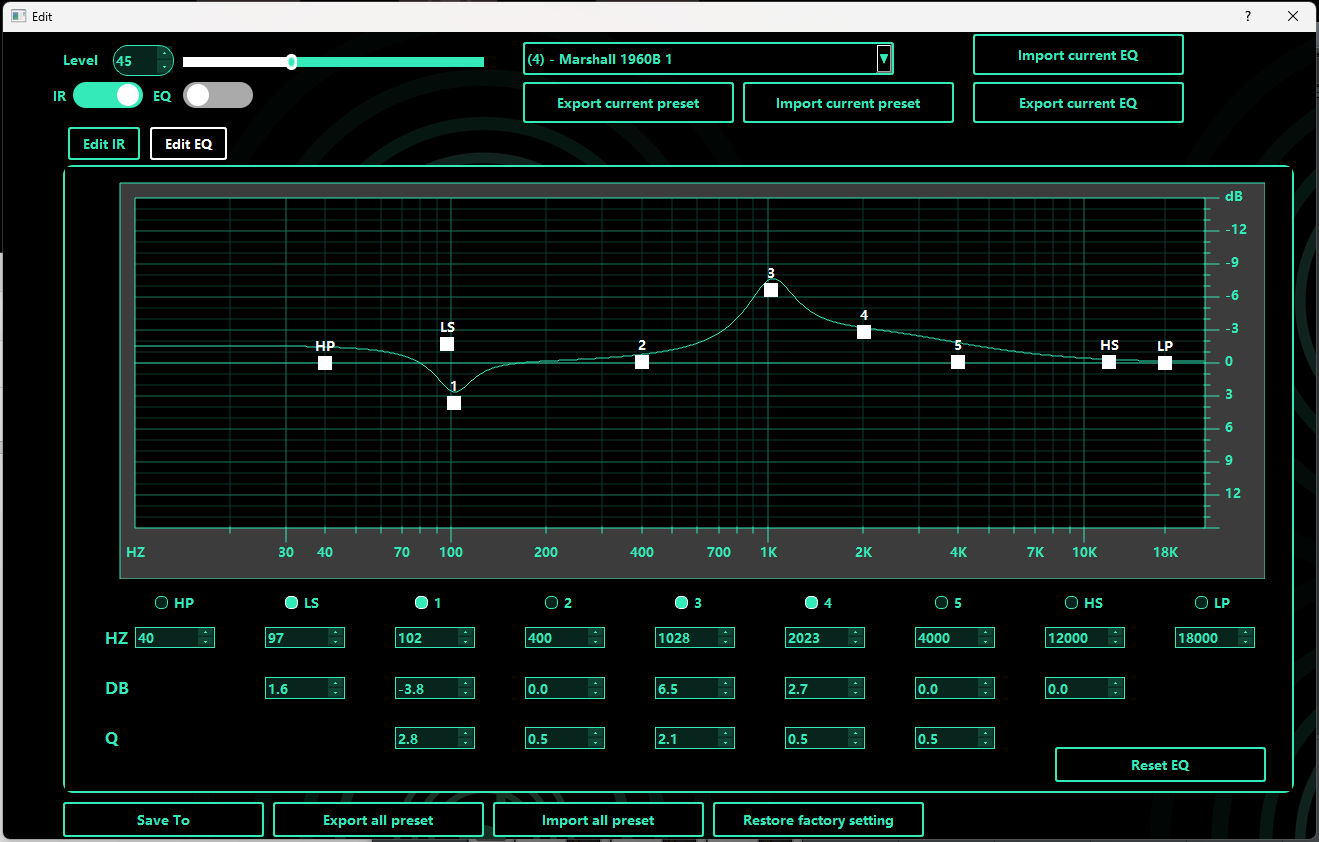Screen dimensions: 1319x842
Task: Toggle the band 4 radio button
Action: (811, 603)
